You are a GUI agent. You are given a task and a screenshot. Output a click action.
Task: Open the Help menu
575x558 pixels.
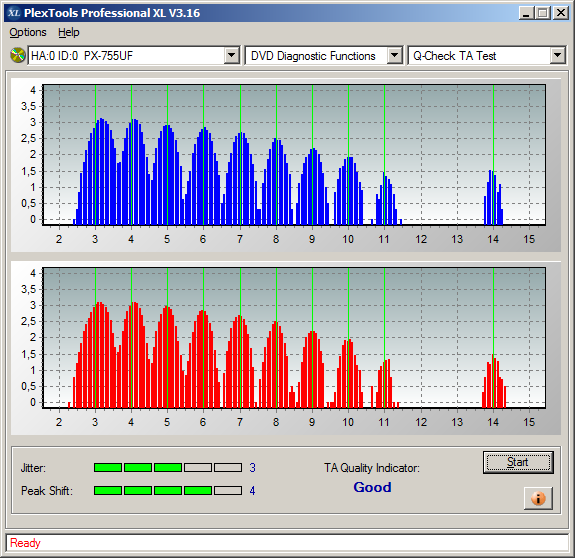click(69, 32)
